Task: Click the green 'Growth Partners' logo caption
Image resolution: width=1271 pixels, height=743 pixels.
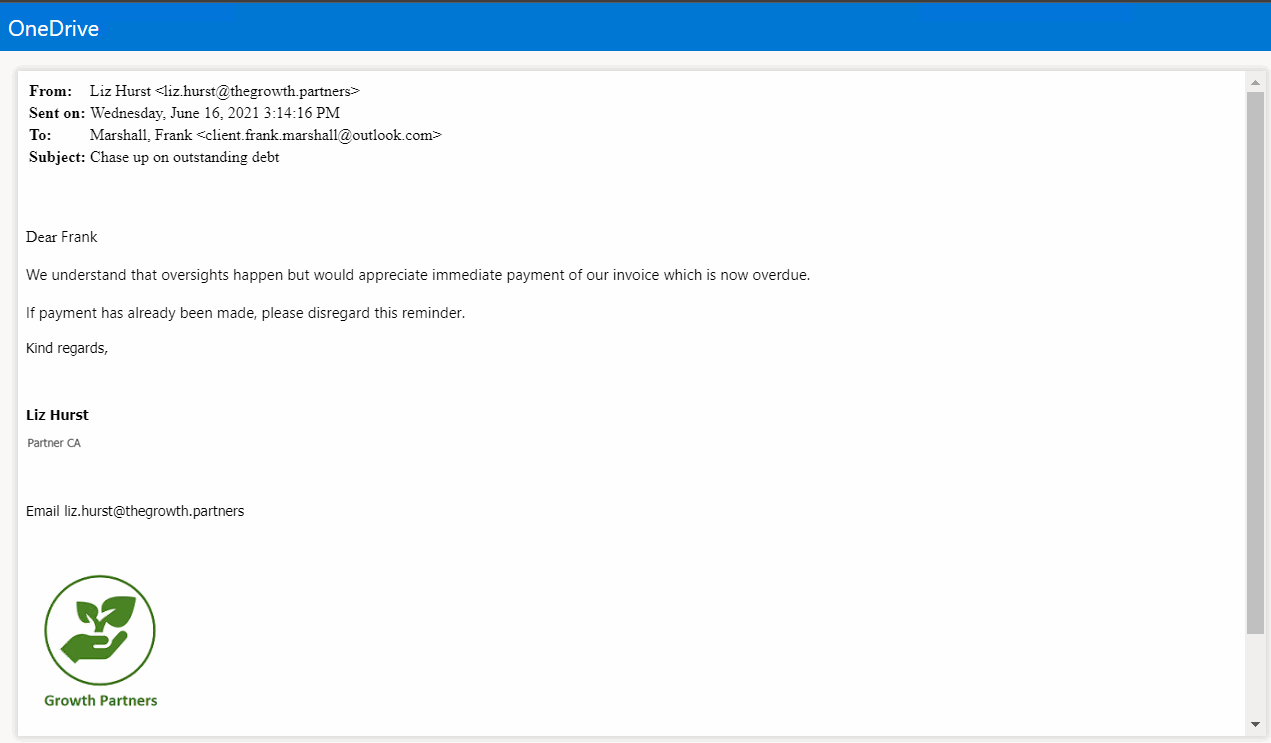Action: point(100,701)
